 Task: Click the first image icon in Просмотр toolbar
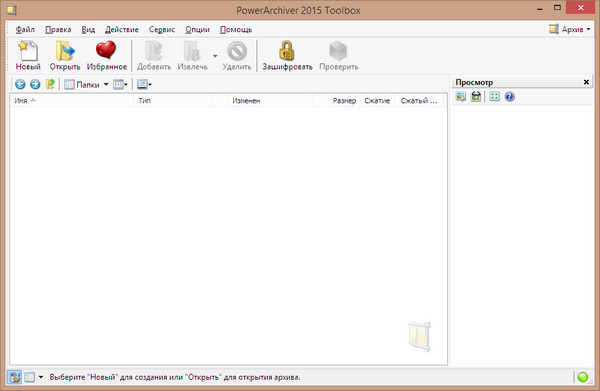pyautogui.click(x=461, y=96)
